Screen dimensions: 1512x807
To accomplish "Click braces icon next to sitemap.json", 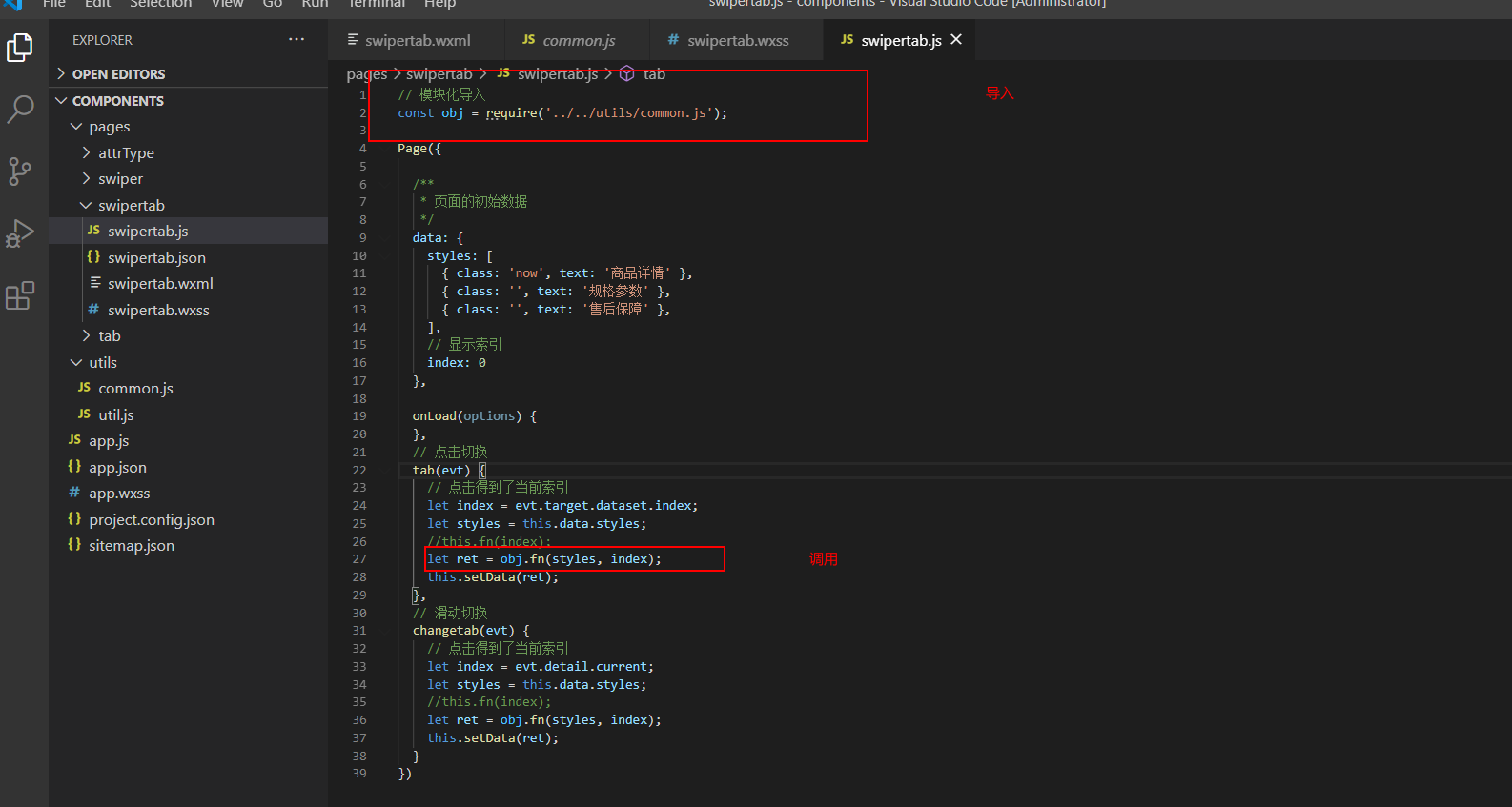I will click(x=74, y=544).
